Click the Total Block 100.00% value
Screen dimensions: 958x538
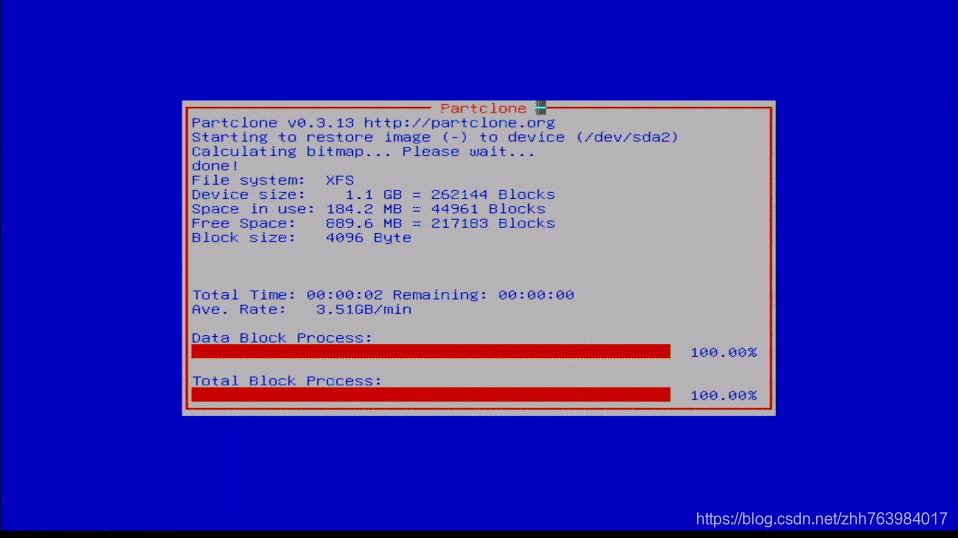(x=723, y=396)
